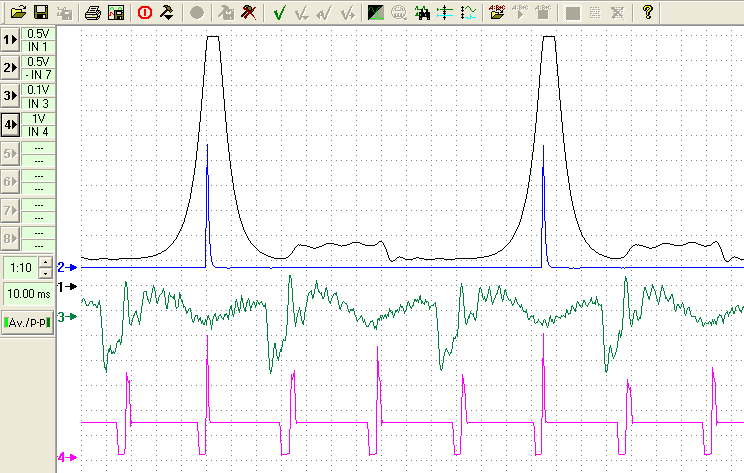This screenshot has height=473, width=744.
Task: Click the crossed-out hammer icon
Action: click(249, 12)
